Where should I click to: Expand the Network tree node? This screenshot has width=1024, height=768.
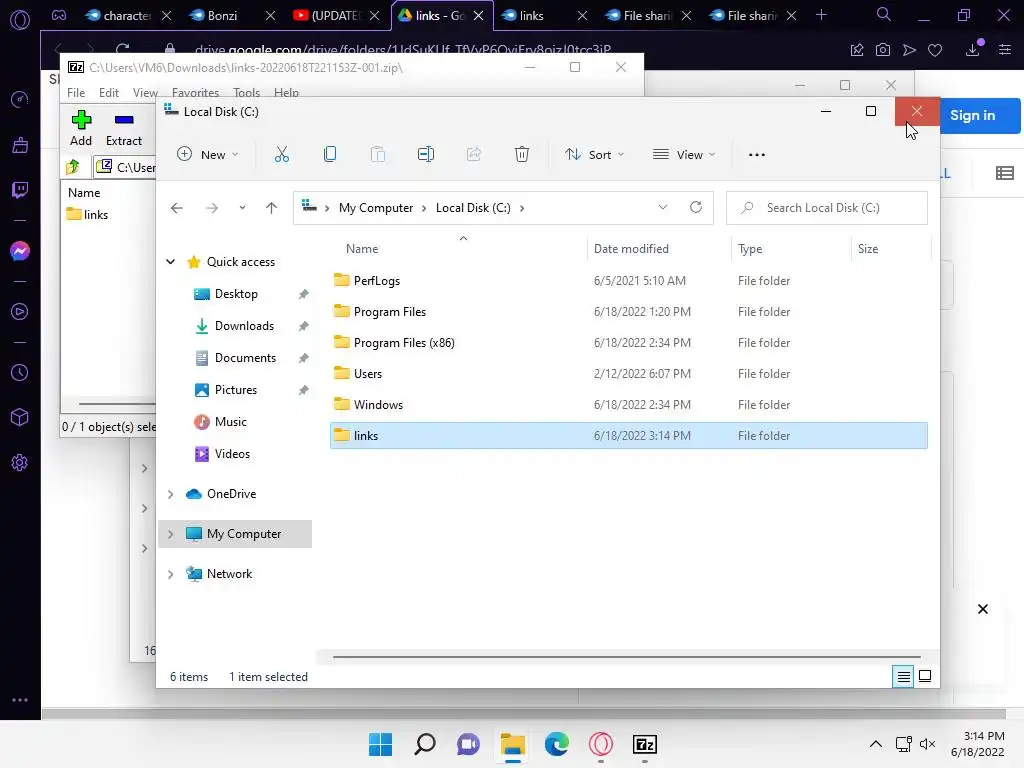(x=170, y=574)
